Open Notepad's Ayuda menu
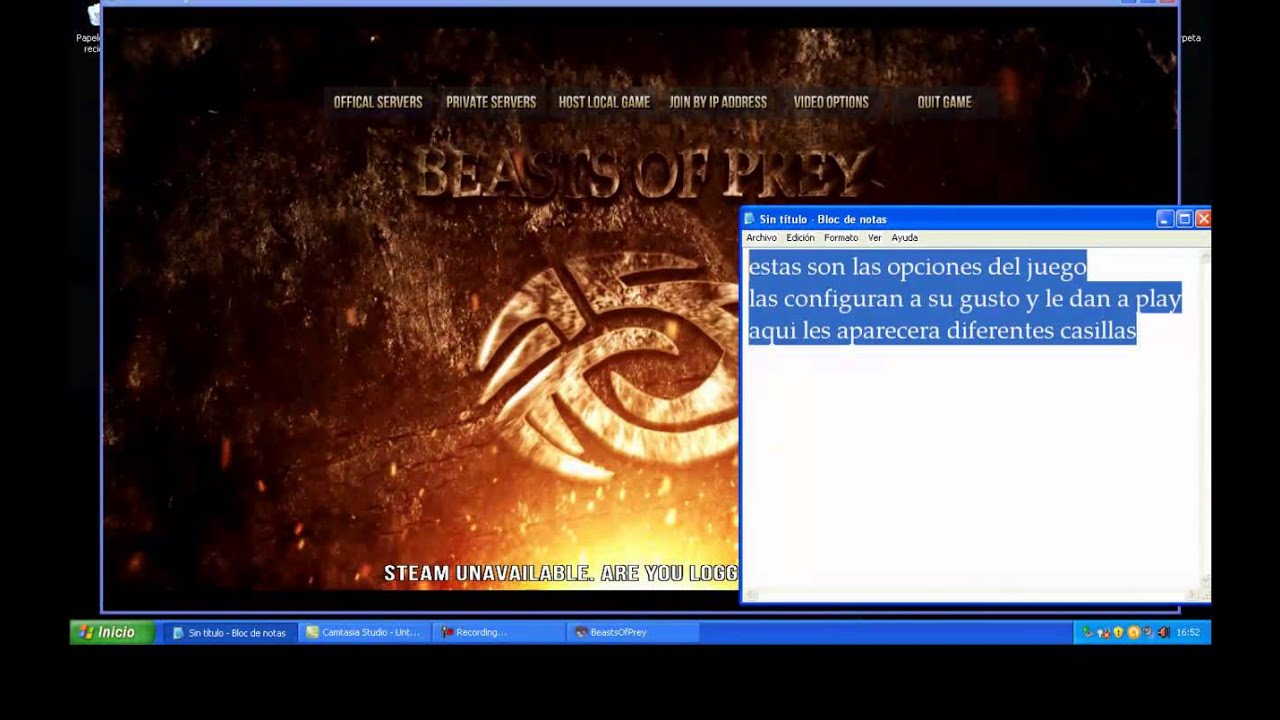1280x720 pixels. point(904,238)
